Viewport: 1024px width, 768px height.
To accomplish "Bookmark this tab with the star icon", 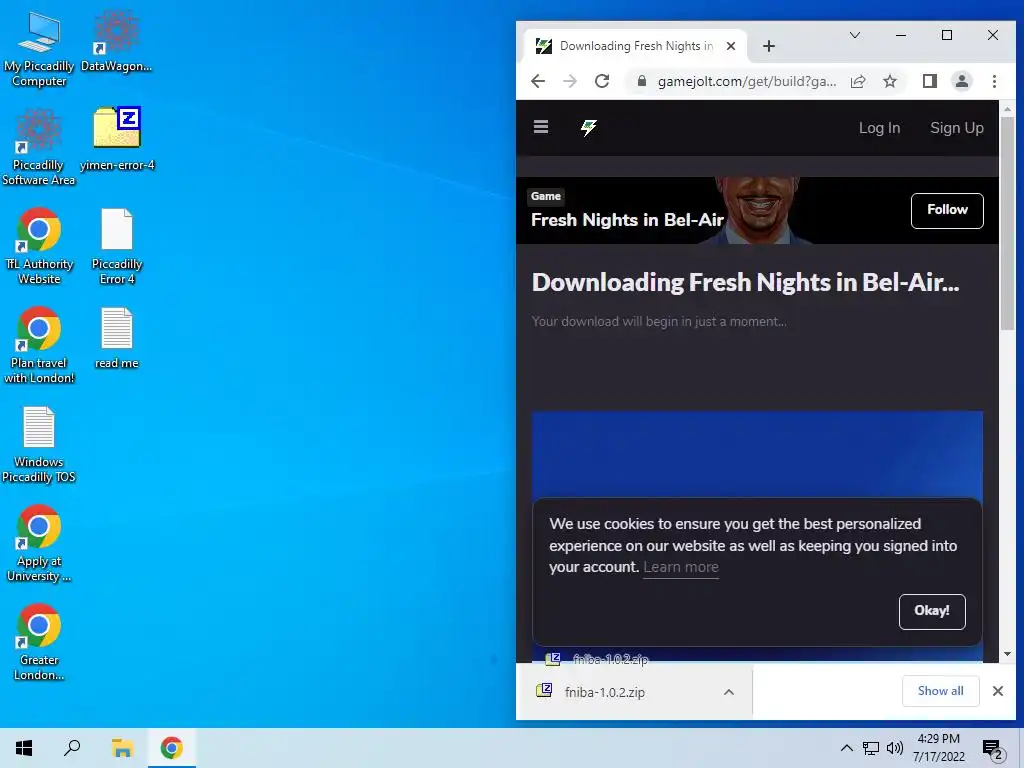I will tap(890, 81).
